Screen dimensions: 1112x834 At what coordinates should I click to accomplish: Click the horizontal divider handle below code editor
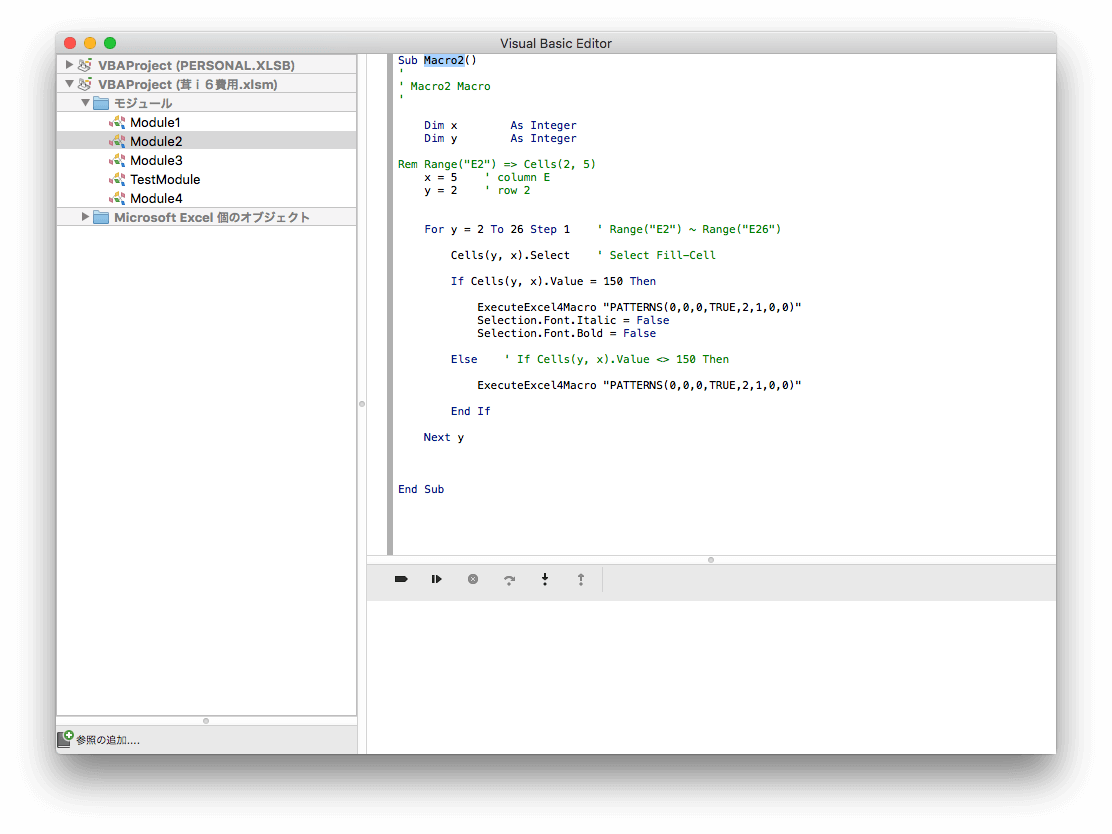point(711,560)
